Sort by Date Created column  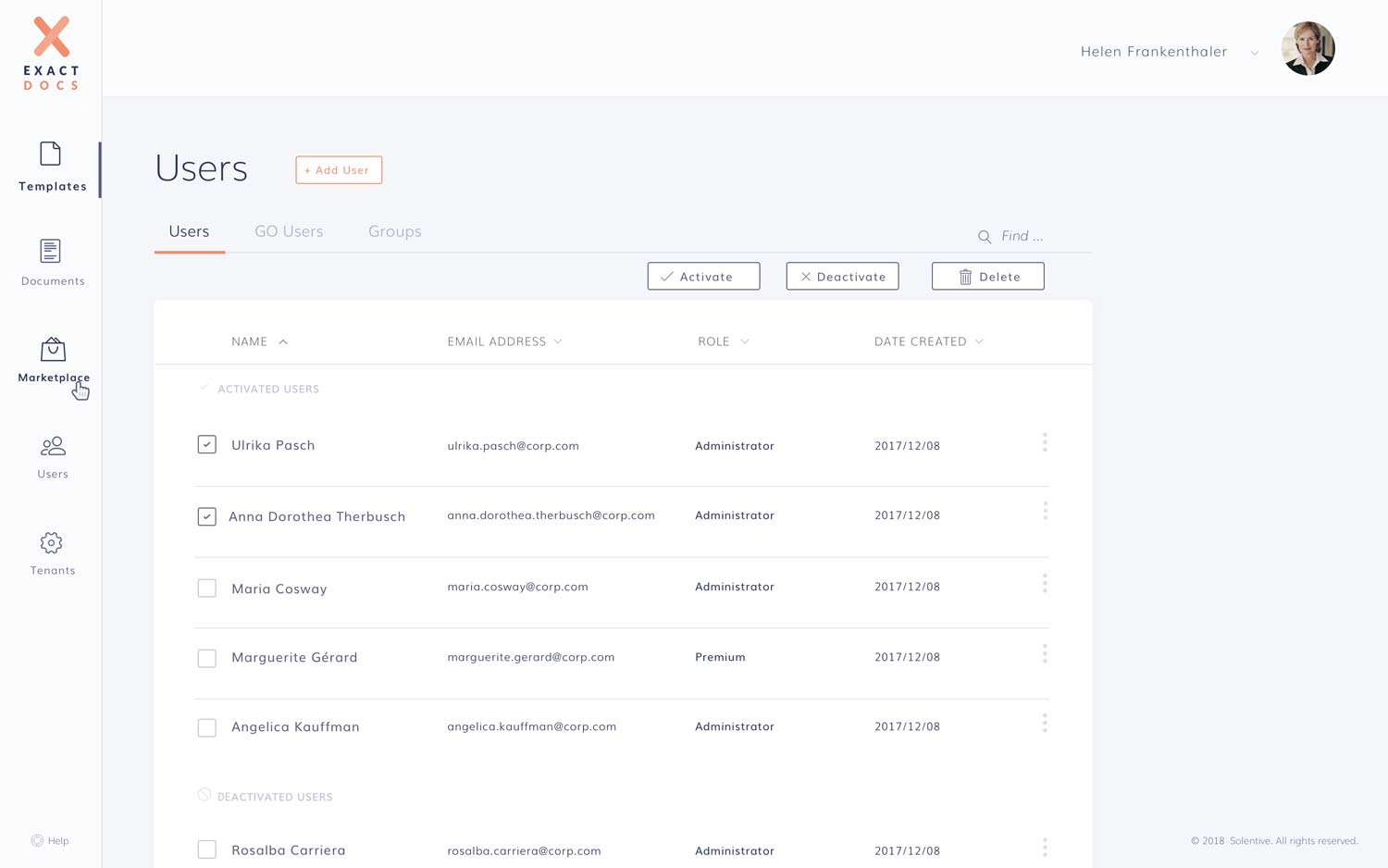pos(929,341)
